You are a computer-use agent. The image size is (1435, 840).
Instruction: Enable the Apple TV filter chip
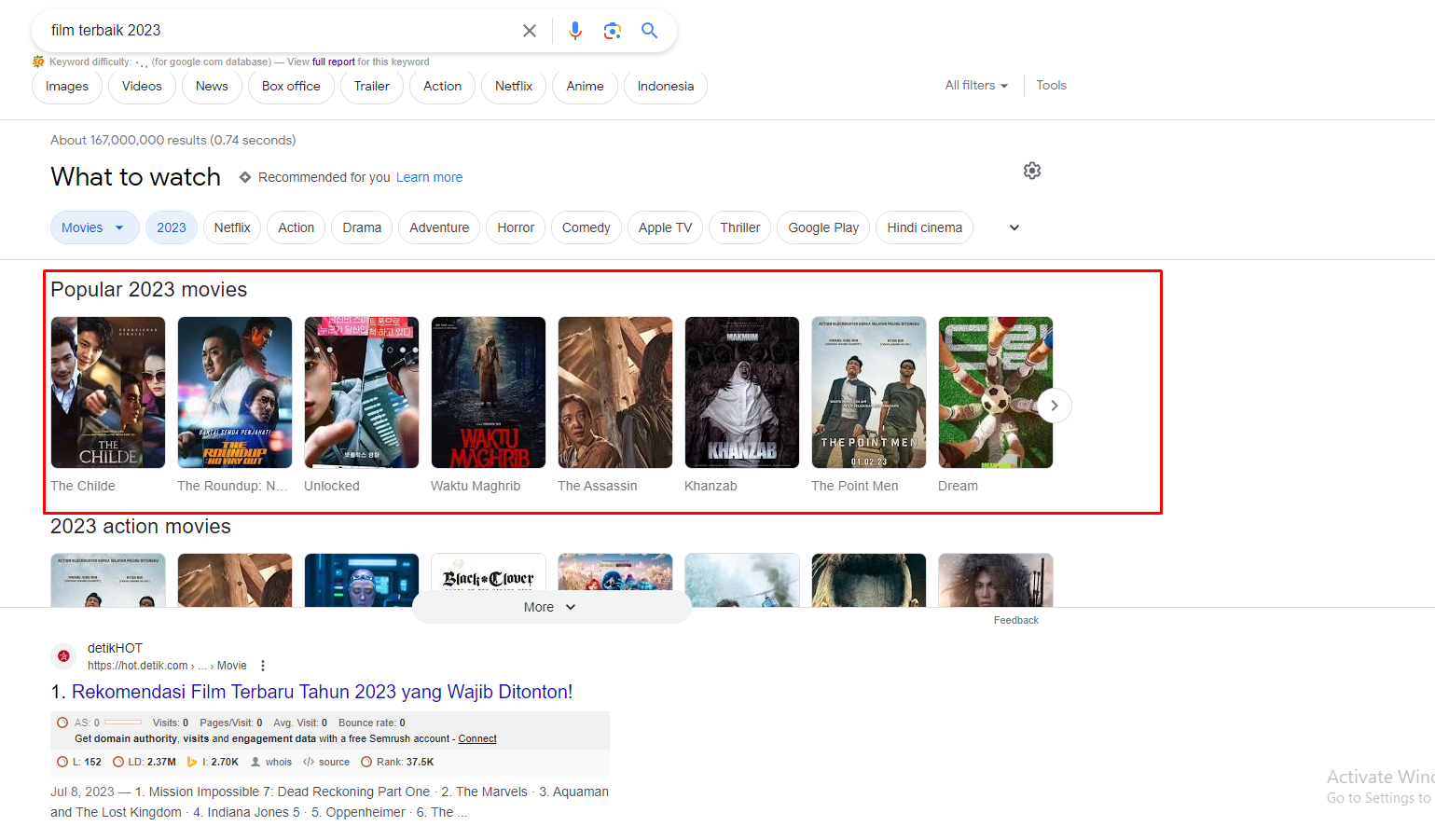click(665, 227)
